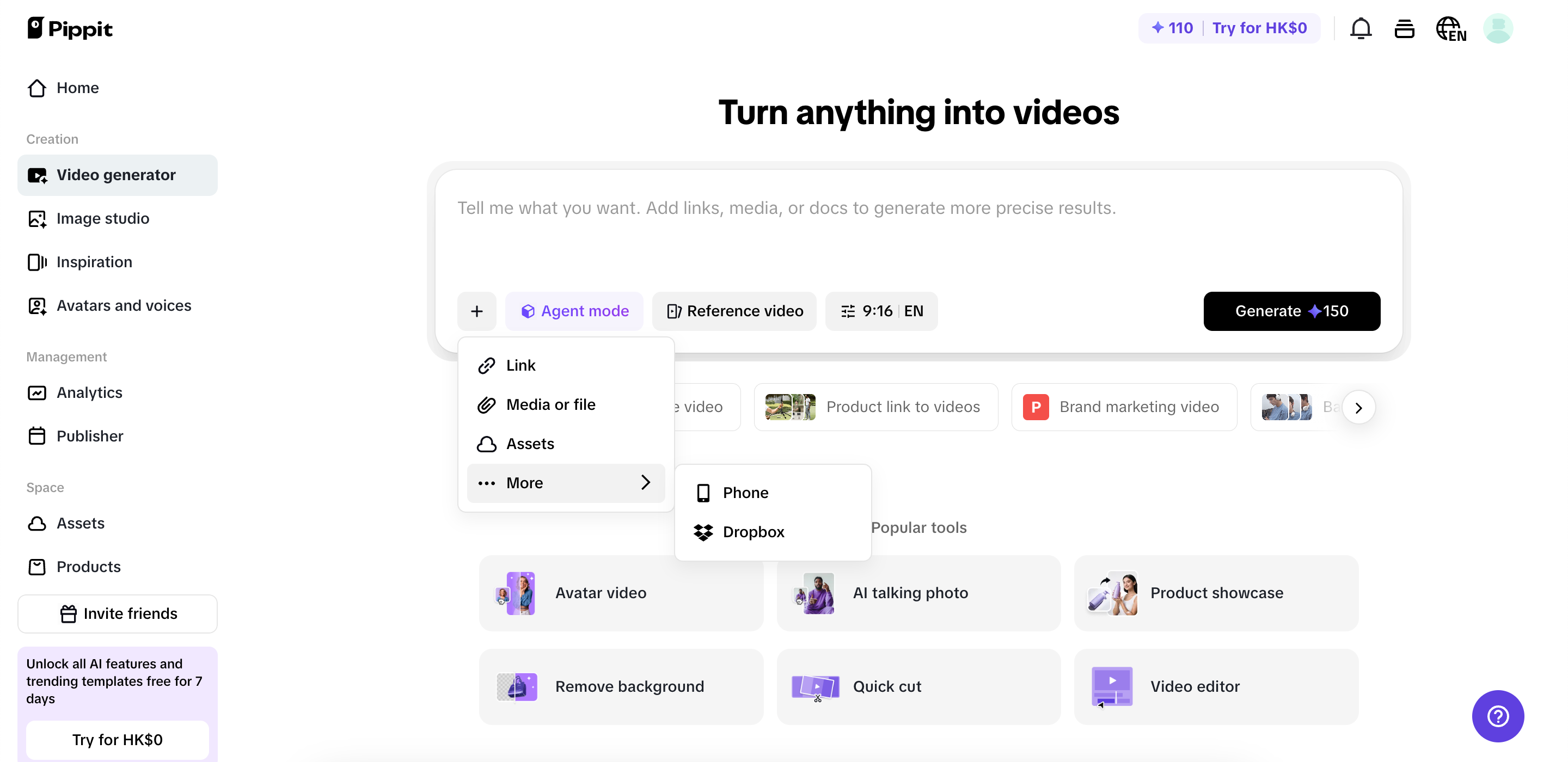Screen dimensions: 1568x762
Task: Click the Pippit logo icon
Action: click(36, 28)
